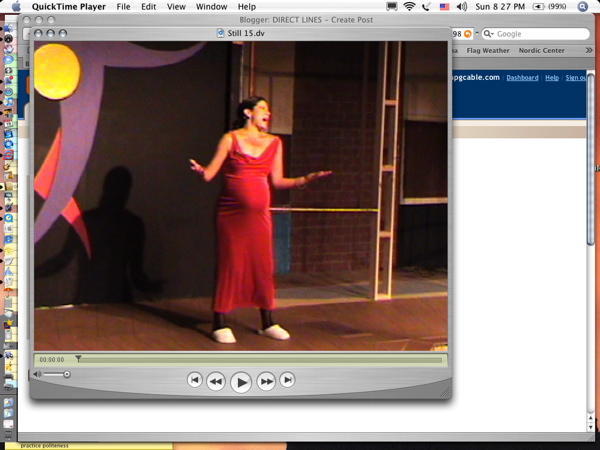Screen dimensions: 600x450
Task: Click the fast-forward button
Action: [x=266, y=381]
